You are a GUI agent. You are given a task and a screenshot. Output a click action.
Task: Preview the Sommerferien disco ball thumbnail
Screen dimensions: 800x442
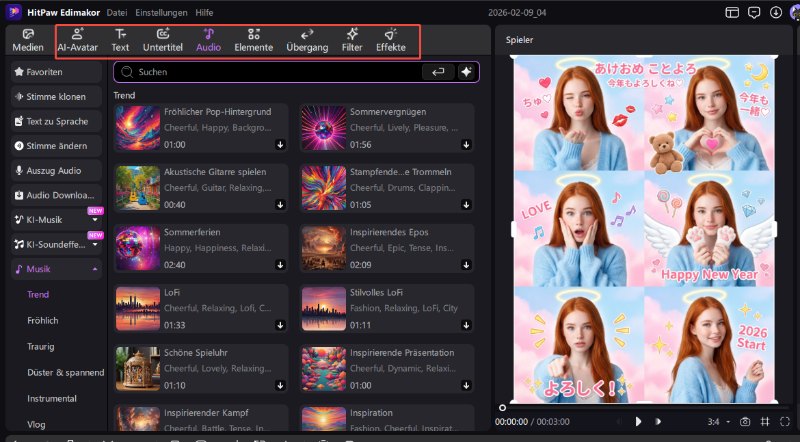[x=138, y=248]
